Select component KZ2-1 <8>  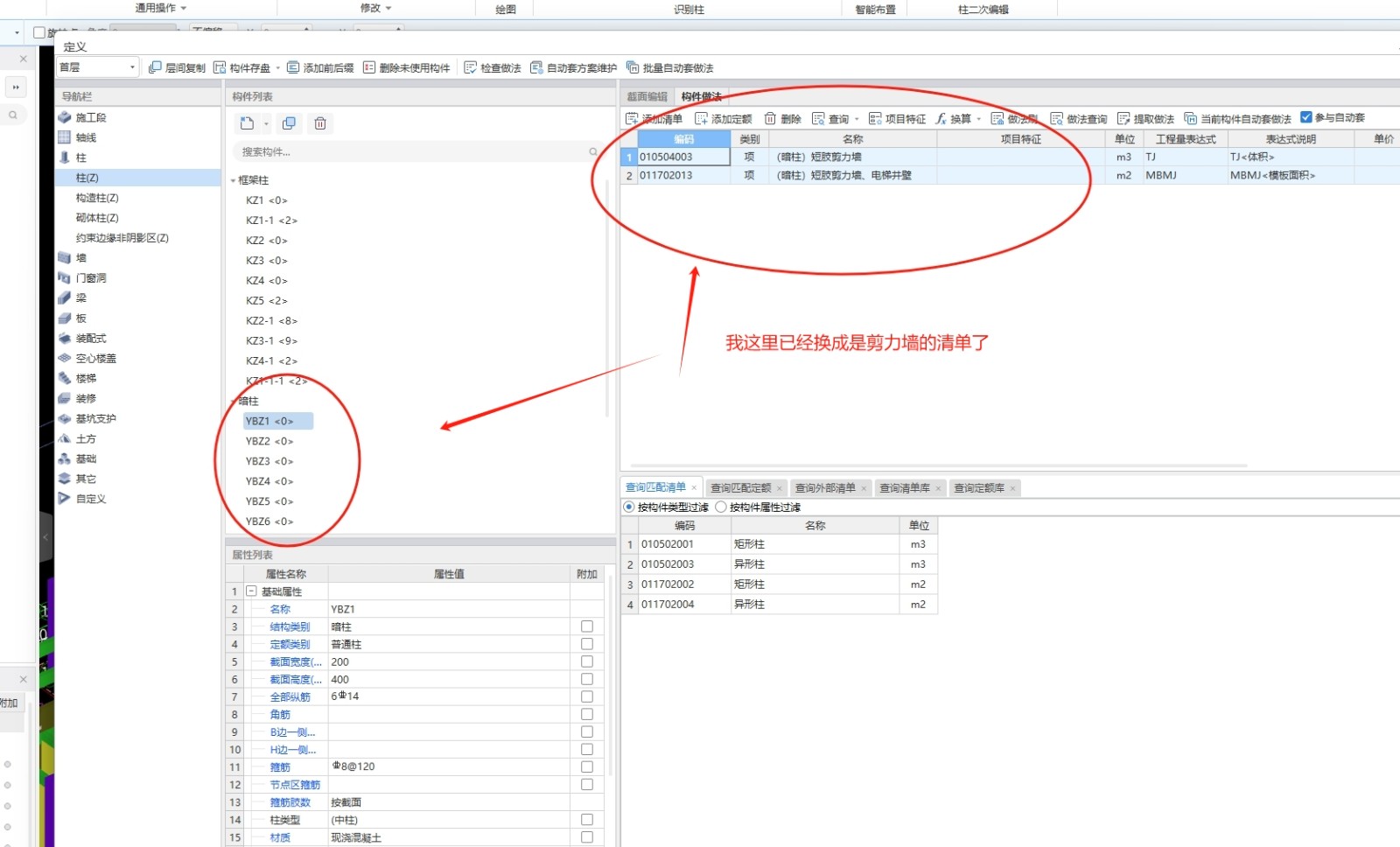[271, 321]
